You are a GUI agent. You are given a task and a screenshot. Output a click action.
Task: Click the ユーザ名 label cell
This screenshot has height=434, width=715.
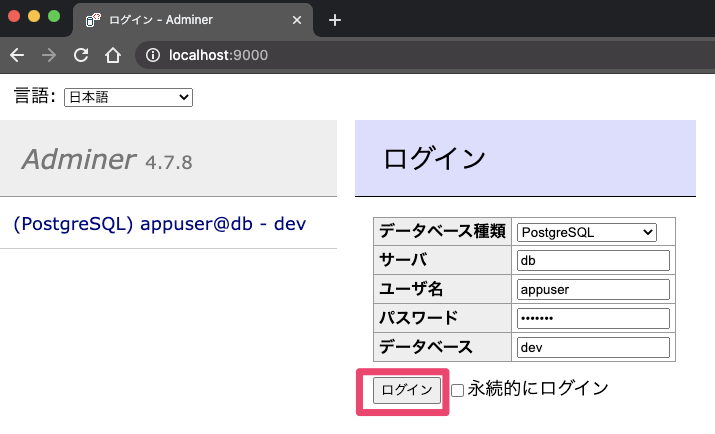tap(442, 289)
